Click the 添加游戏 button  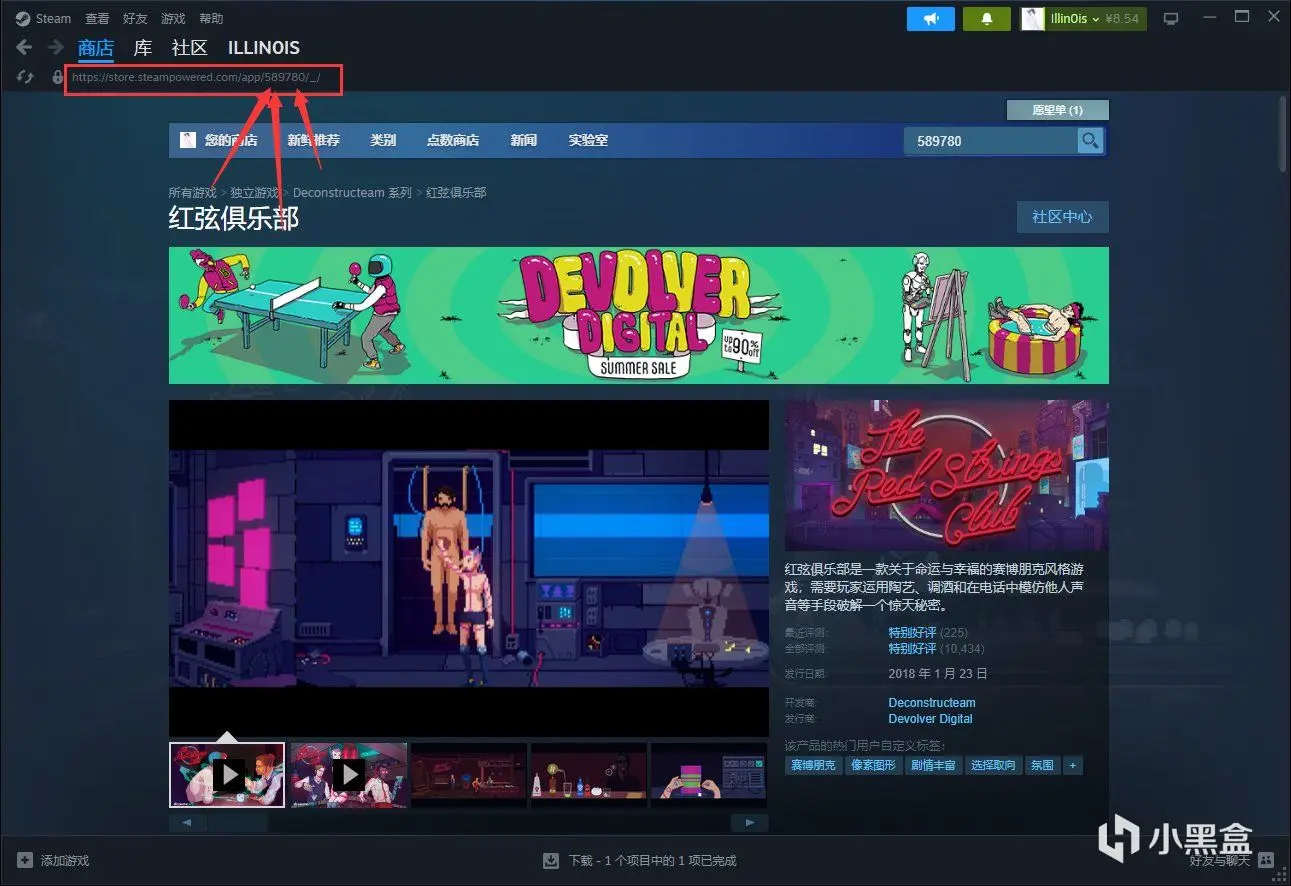[x=54, y=860]
